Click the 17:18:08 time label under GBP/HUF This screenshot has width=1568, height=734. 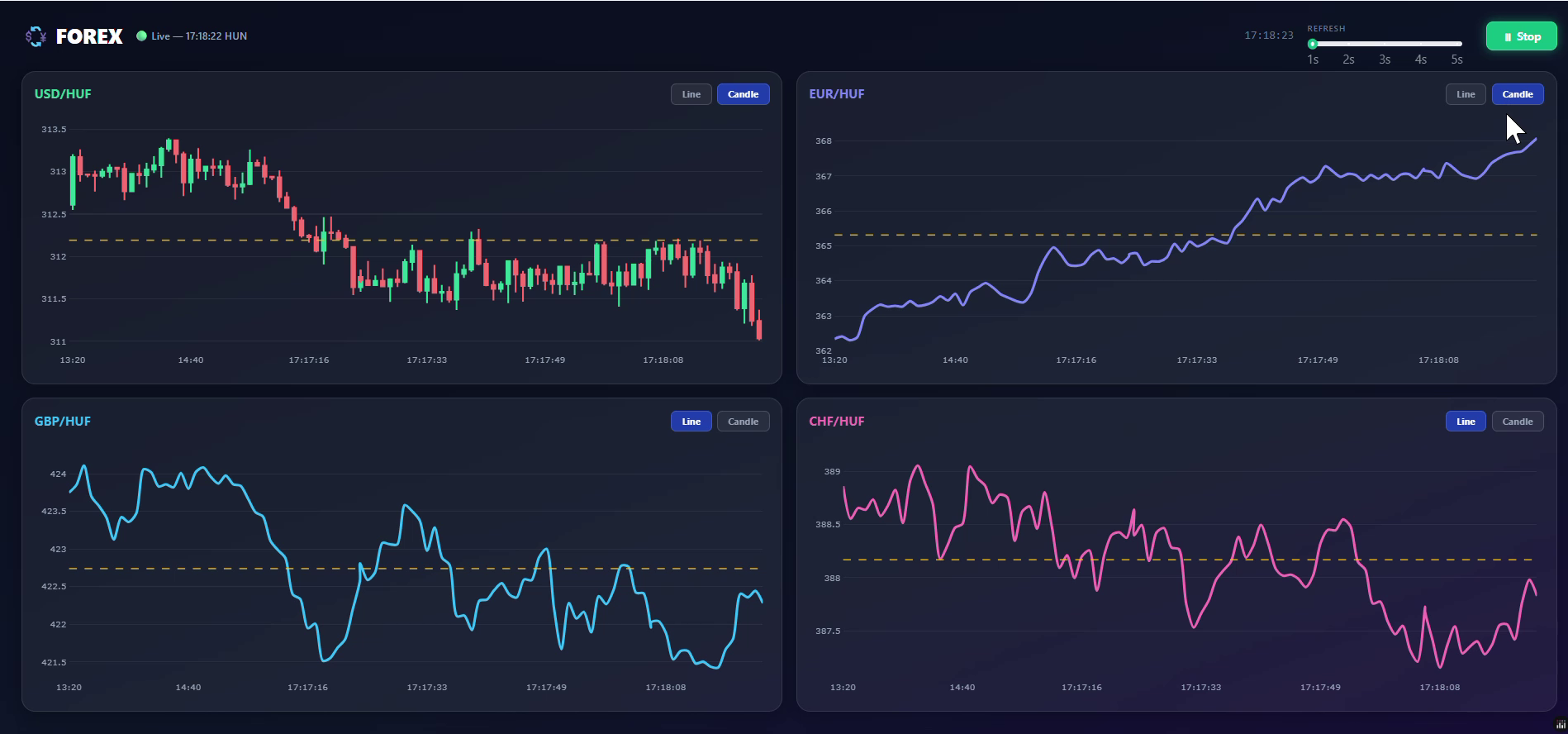point(665,688)
